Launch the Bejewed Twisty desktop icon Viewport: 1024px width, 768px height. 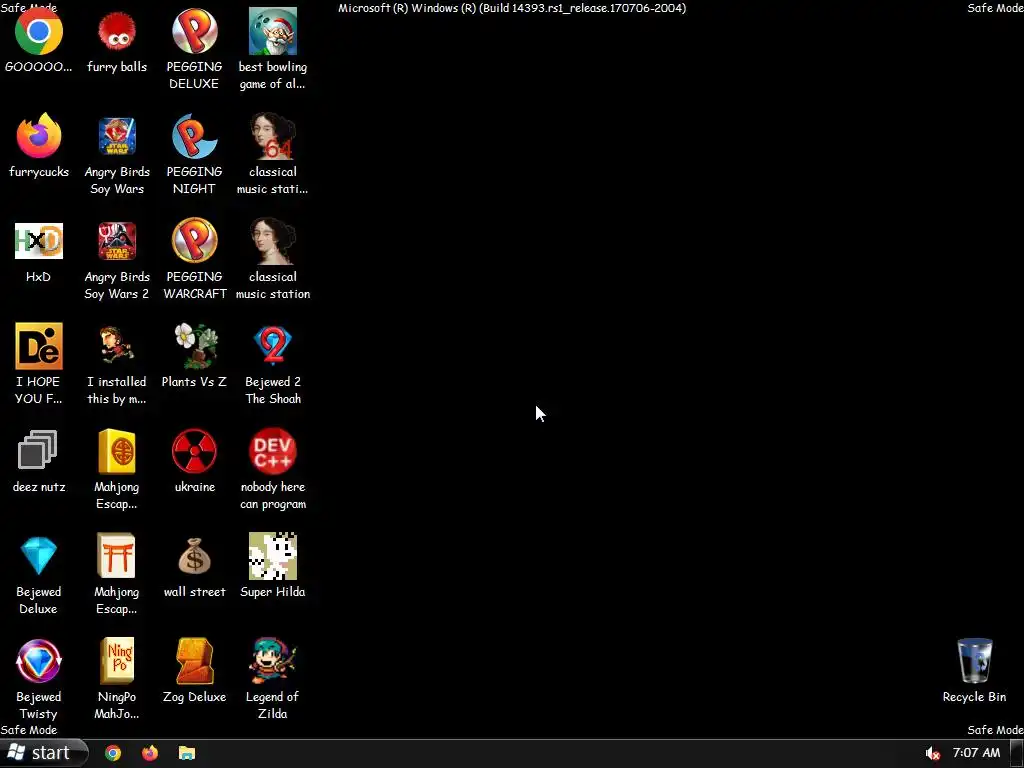pyautogui.click(x=39, y=661)
